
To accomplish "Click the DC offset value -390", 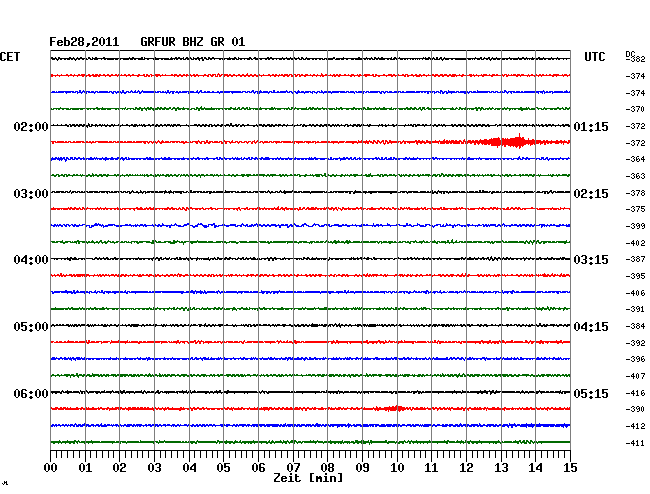I will pos(635,409).
